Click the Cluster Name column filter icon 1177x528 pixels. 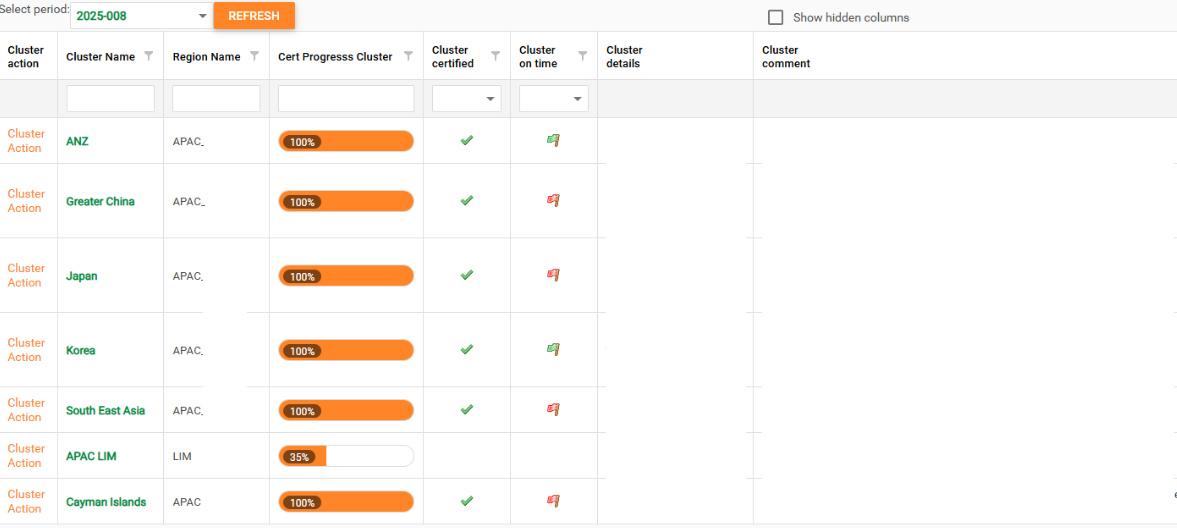coord(149,56)
